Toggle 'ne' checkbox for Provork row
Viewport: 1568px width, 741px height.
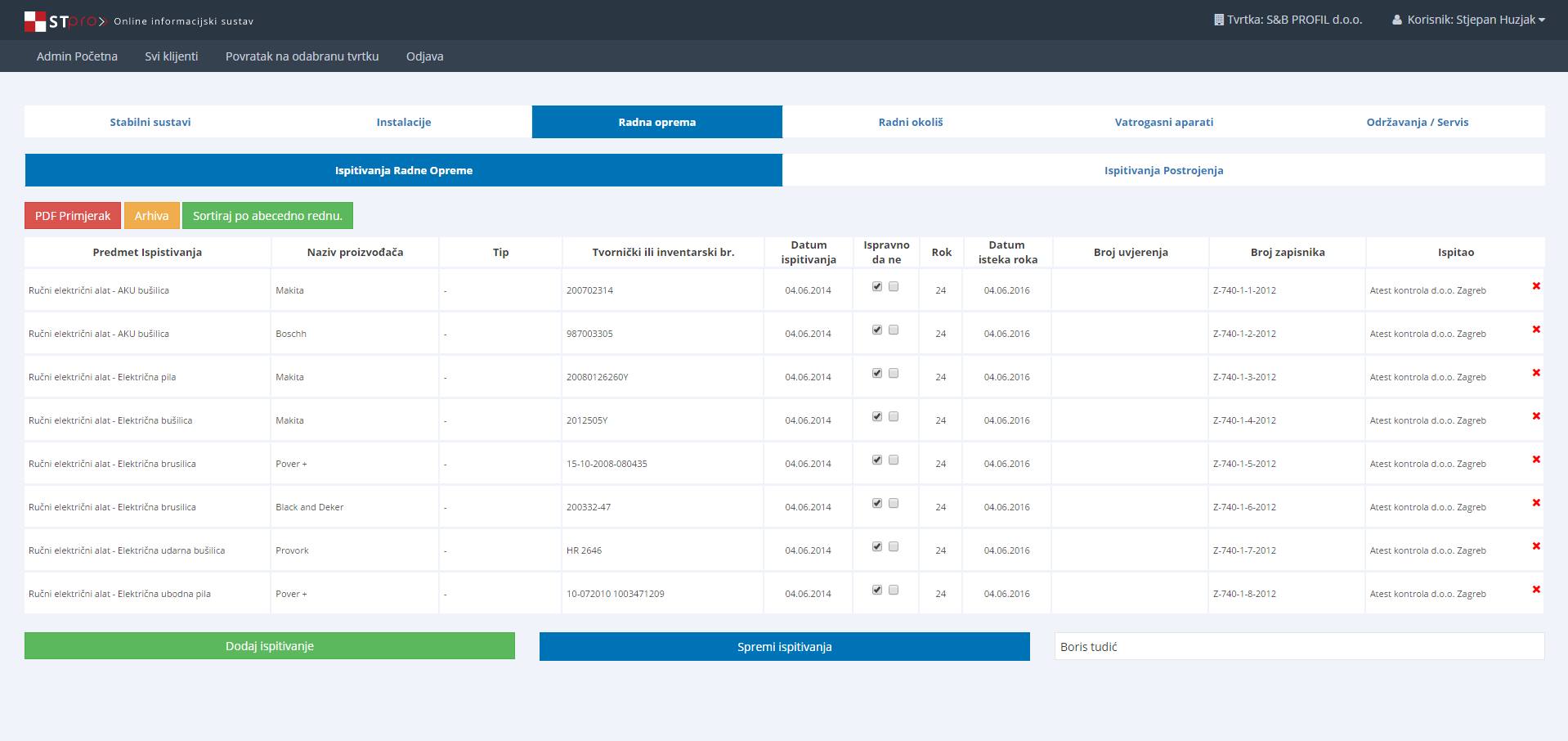coord(894,546)
